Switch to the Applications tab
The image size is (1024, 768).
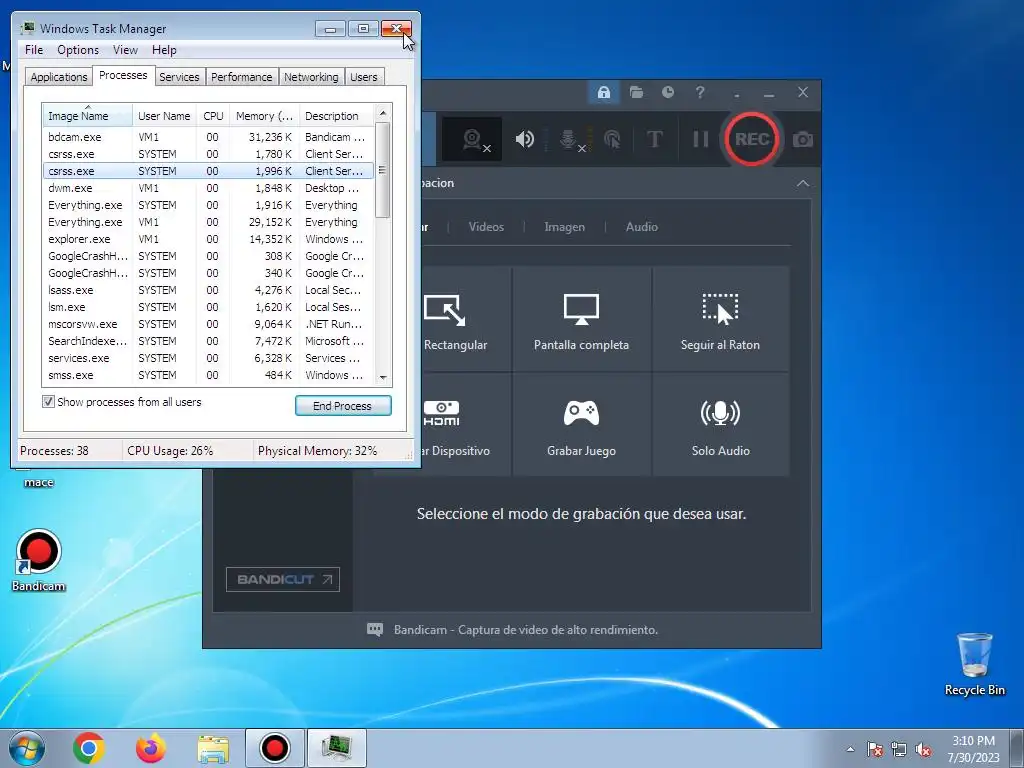click(x=59, y=77)
